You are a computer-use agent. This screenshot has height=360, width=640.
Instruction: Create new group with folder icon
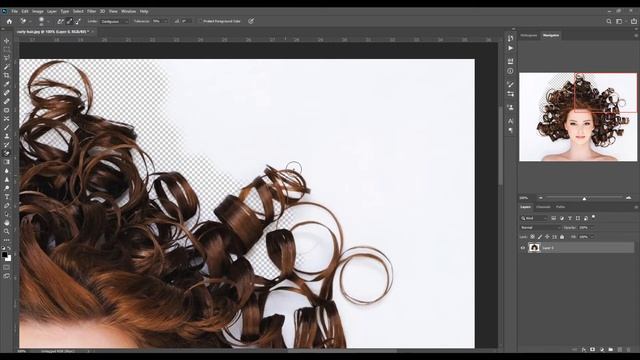tap(611, 349)
